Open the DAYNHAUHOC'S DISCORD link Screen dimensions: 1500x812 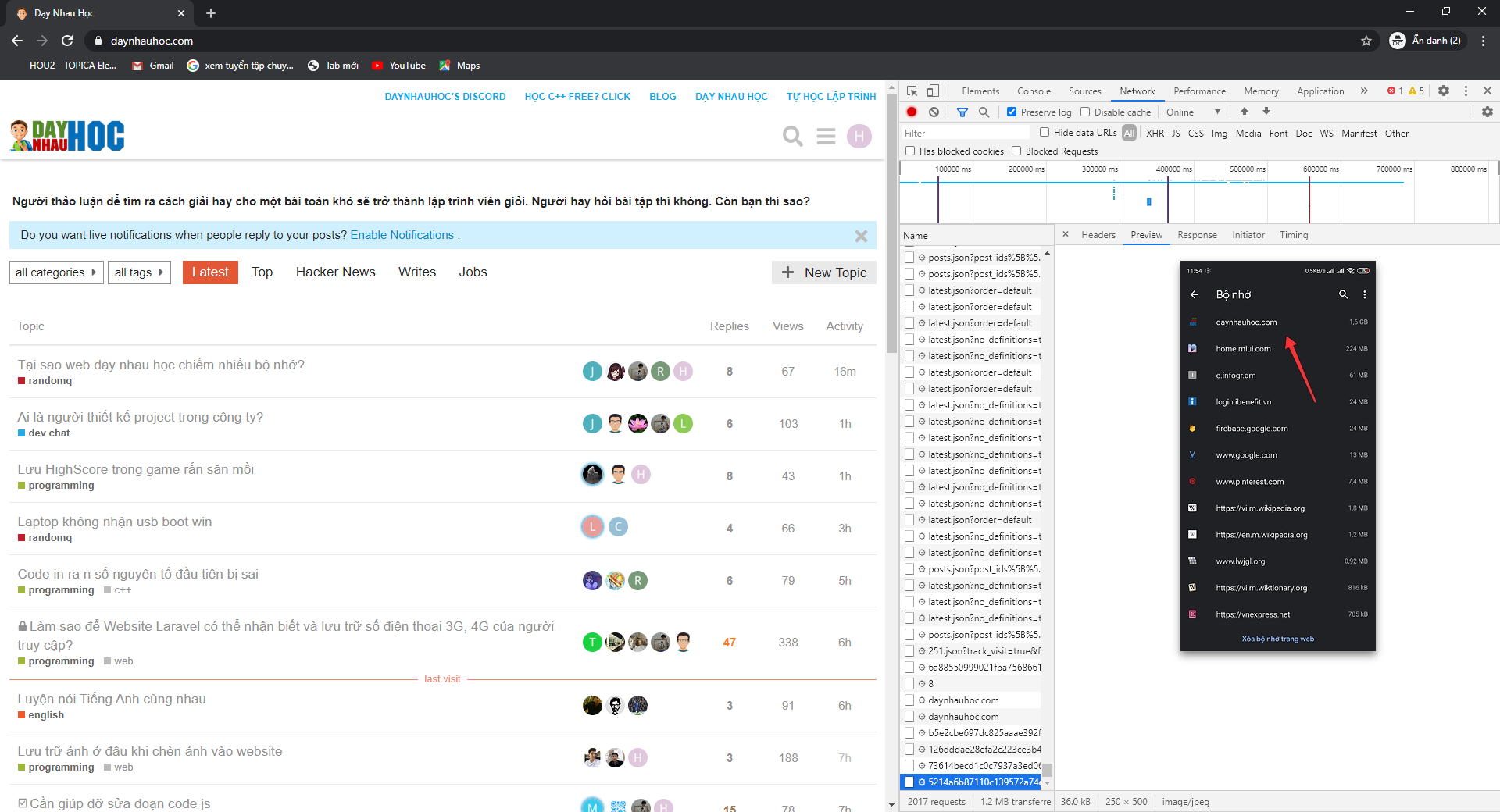click(x=445, y=96)
